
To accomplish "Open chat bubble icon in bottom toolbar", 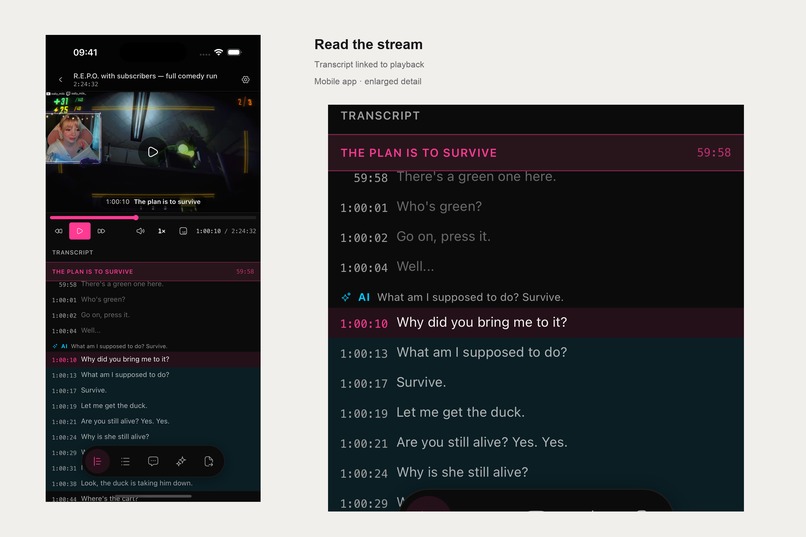I will pos(153,461).
